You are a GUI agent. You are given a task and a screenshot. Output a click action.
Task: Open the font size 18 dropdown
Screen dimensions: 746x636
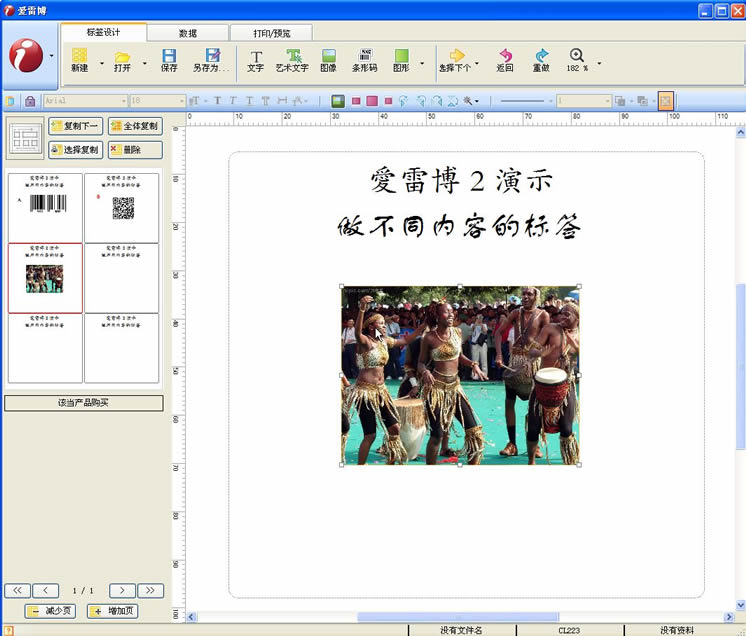181,101
